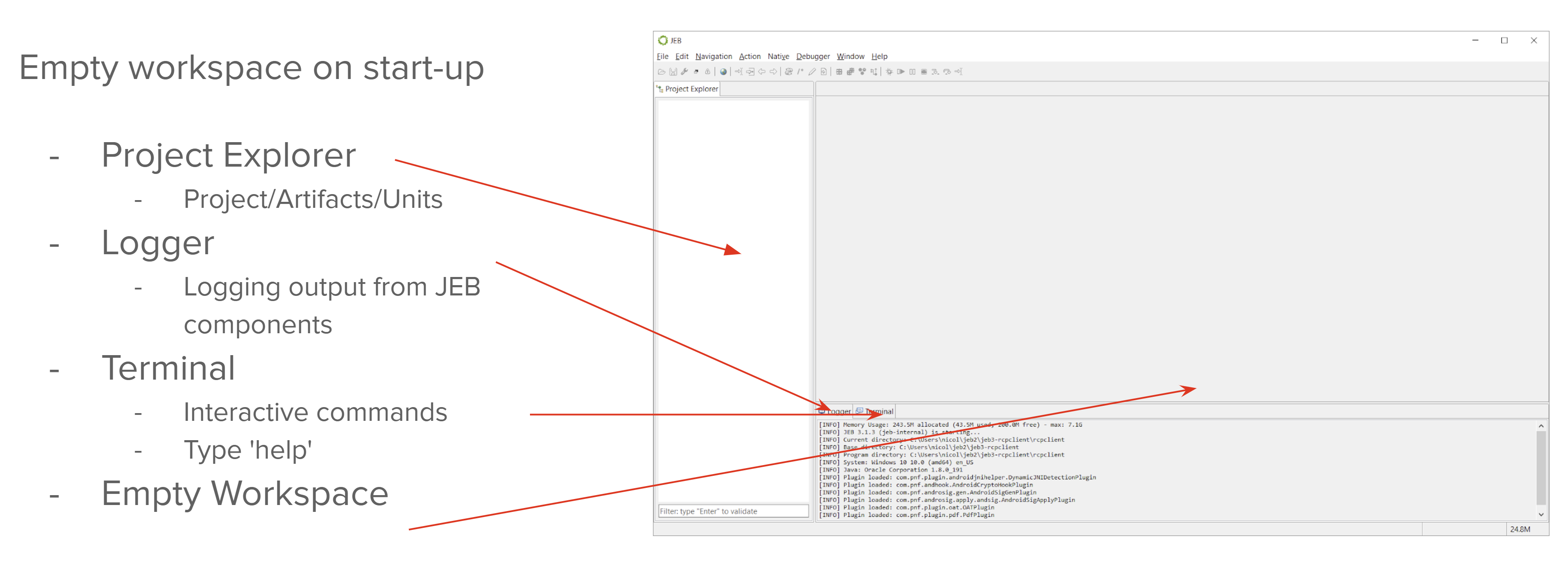The height and width of the screenshot is (572, 1568).
Task: Switch to the Logger tab
Action: (835, 411)
